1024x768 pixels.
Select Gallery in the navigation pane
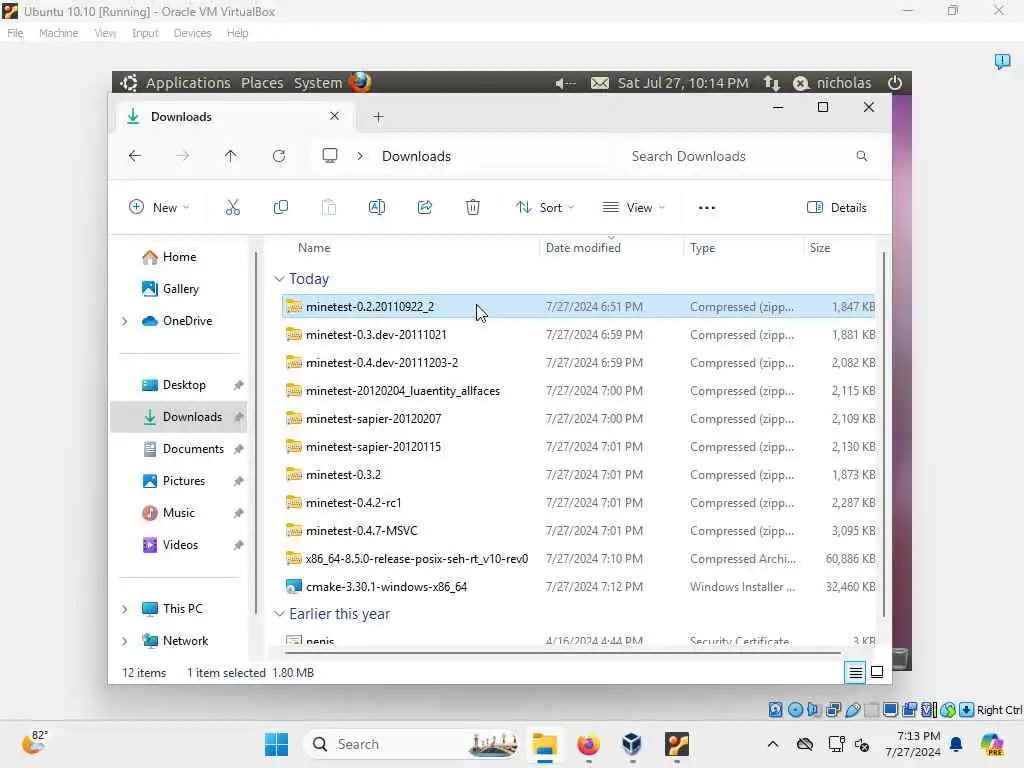pos(170,289)
